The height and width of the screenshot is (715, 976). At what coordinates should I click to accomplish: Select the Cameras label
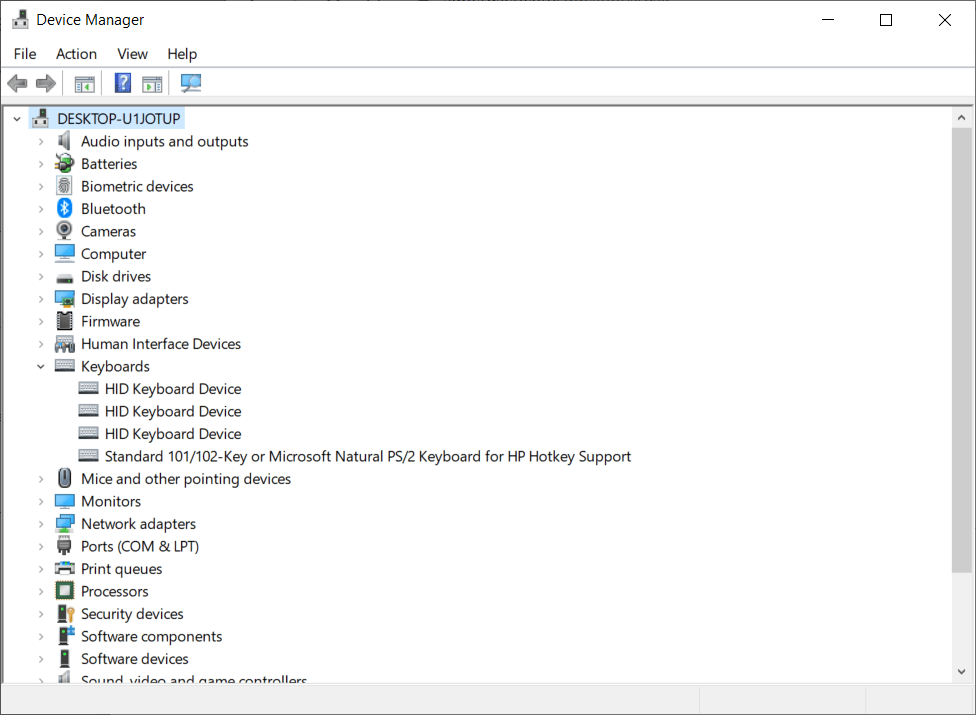pyautogui.click(x=108, y=231)
